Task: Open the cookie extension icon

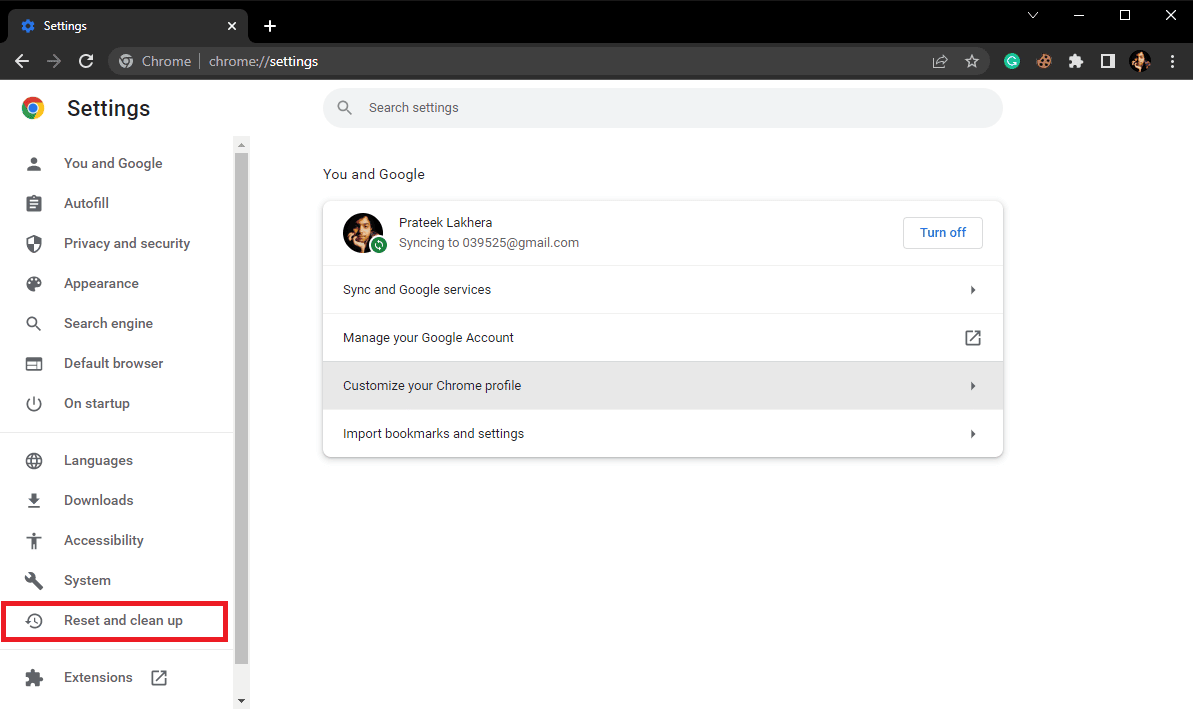Action: [1044, 61]
